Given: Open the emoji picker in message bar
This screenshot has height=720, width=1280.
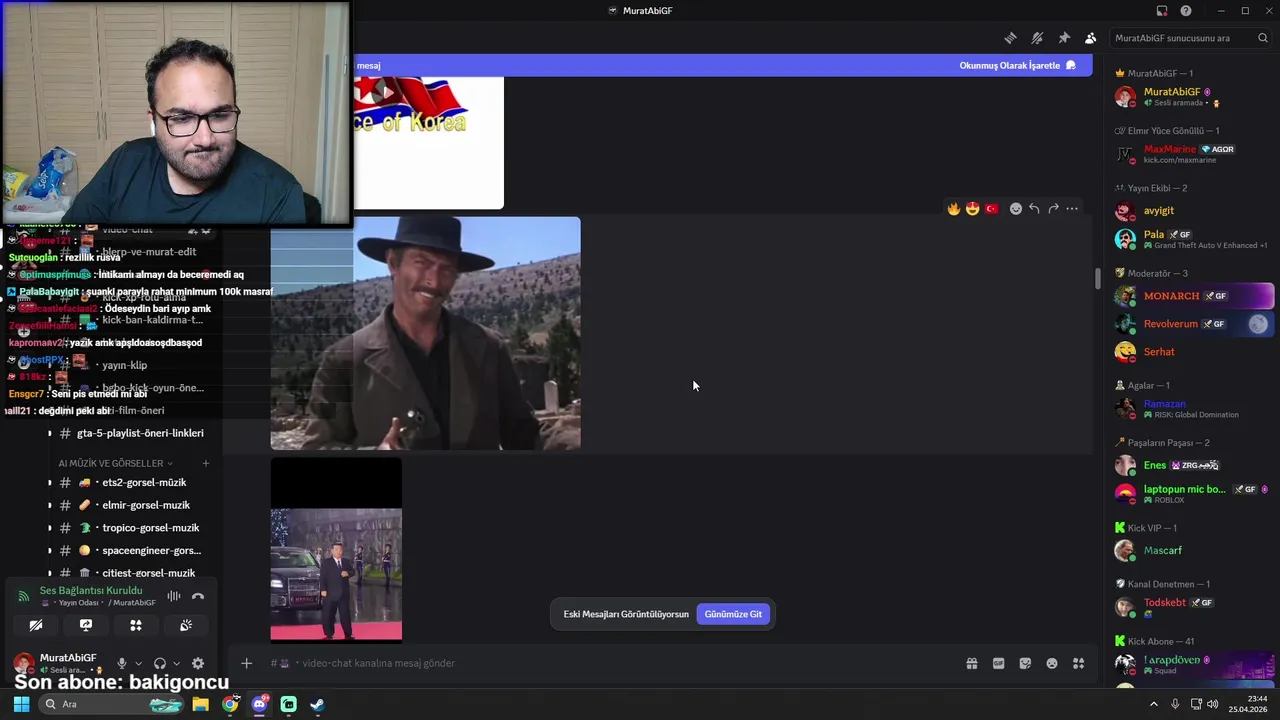Looking at the screenshot, I should 1052,663.
